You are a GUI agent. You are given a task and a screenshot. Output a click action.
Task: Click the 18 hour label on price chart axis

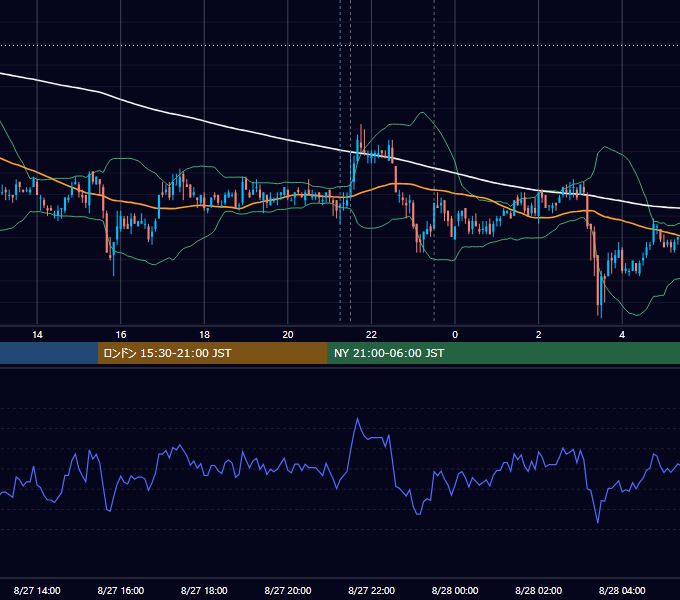(x=204, y=335)
